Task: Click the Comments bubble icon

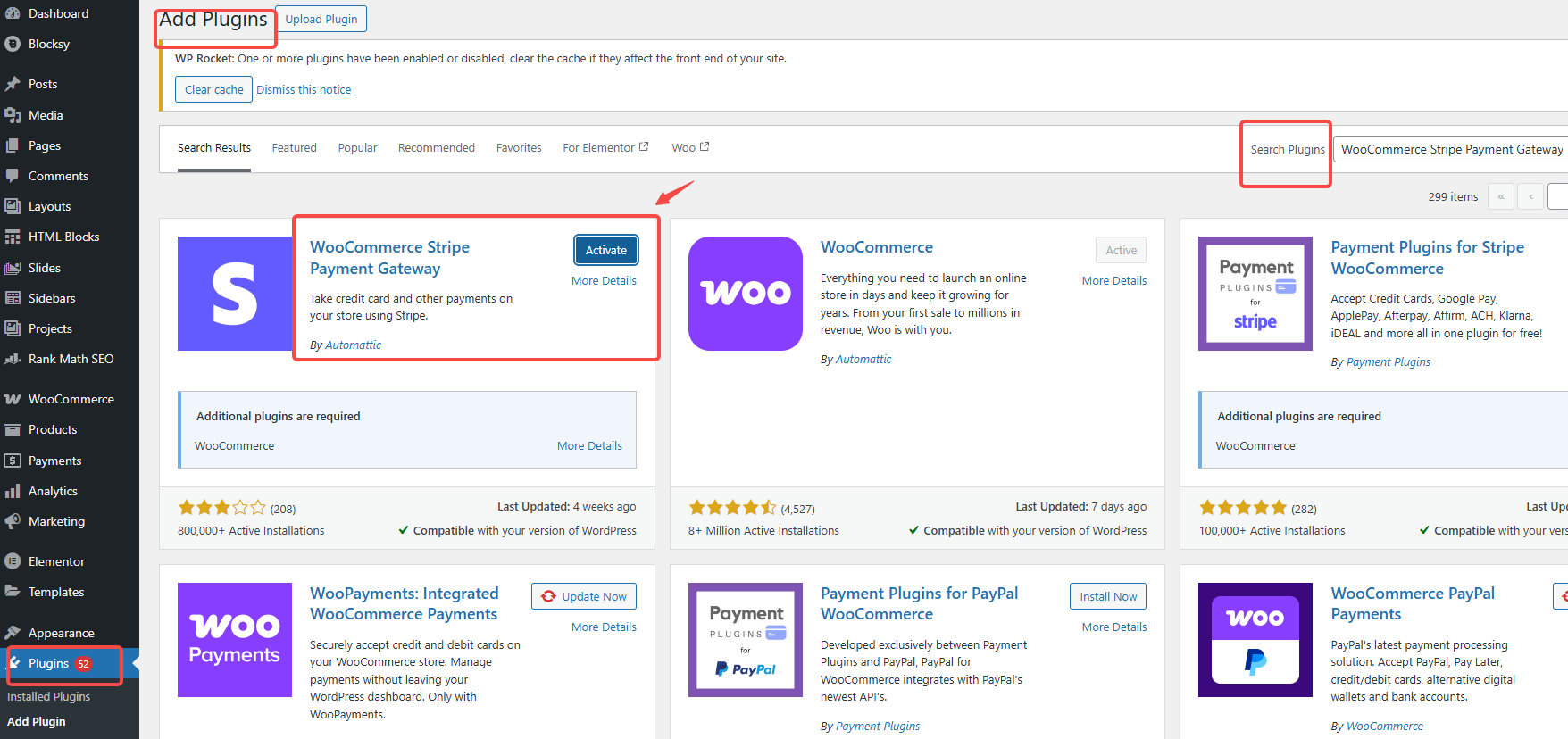Action: click(13, 176)
